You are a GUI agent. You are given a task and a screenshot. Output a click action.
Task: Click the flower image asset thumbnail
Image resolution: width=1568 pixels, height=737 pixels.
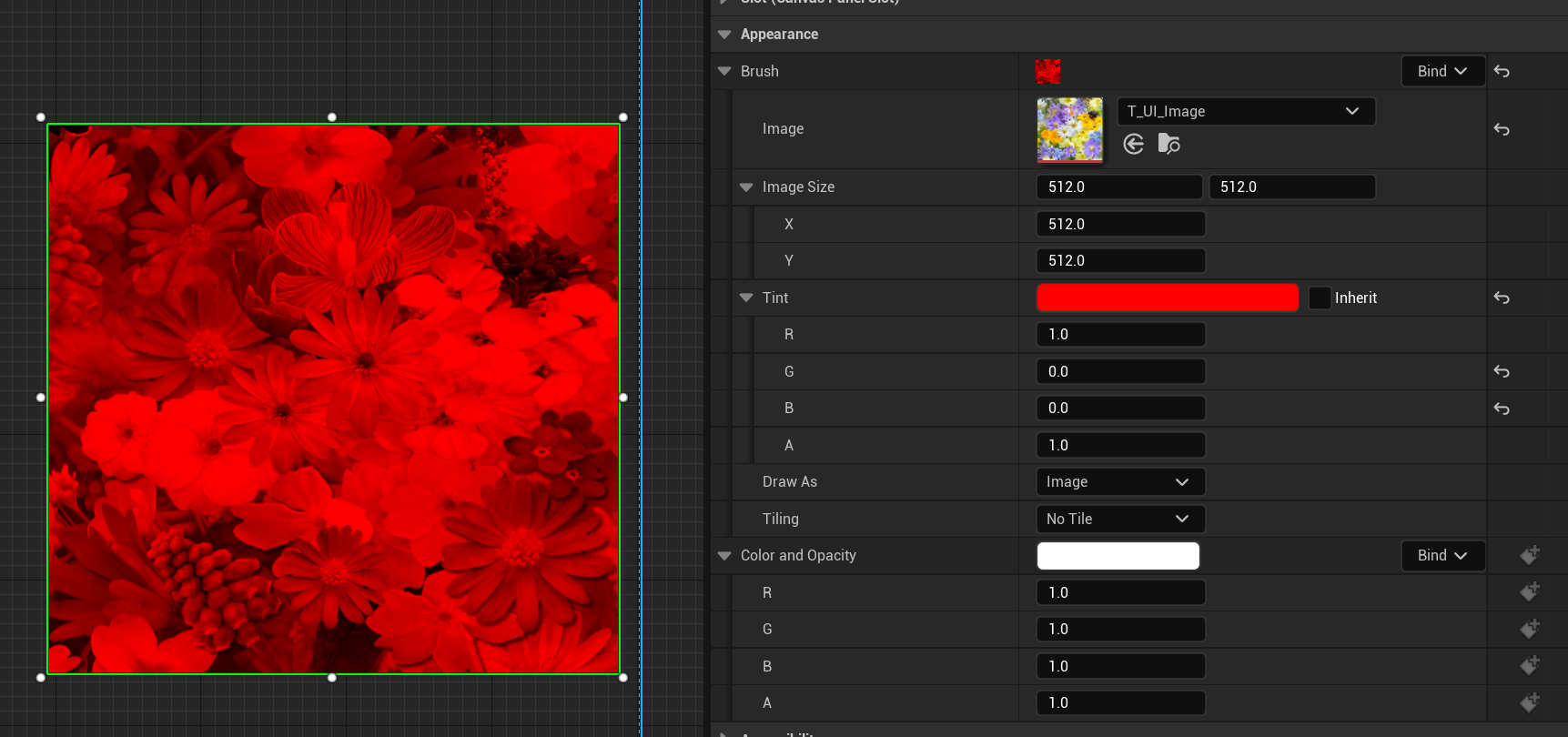(1070, 129)
